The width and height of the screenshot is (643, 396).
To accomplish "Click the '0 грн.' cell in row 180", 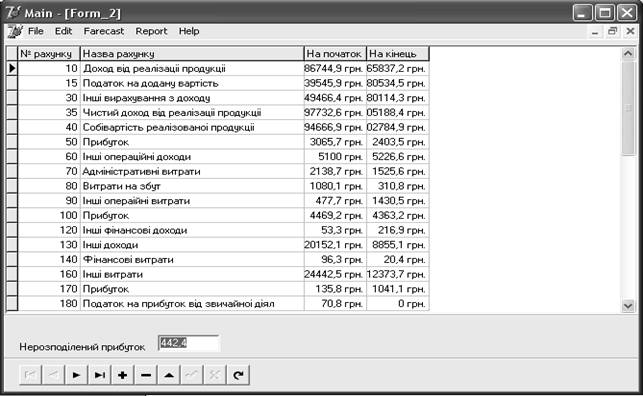I will tap(398, 304).
